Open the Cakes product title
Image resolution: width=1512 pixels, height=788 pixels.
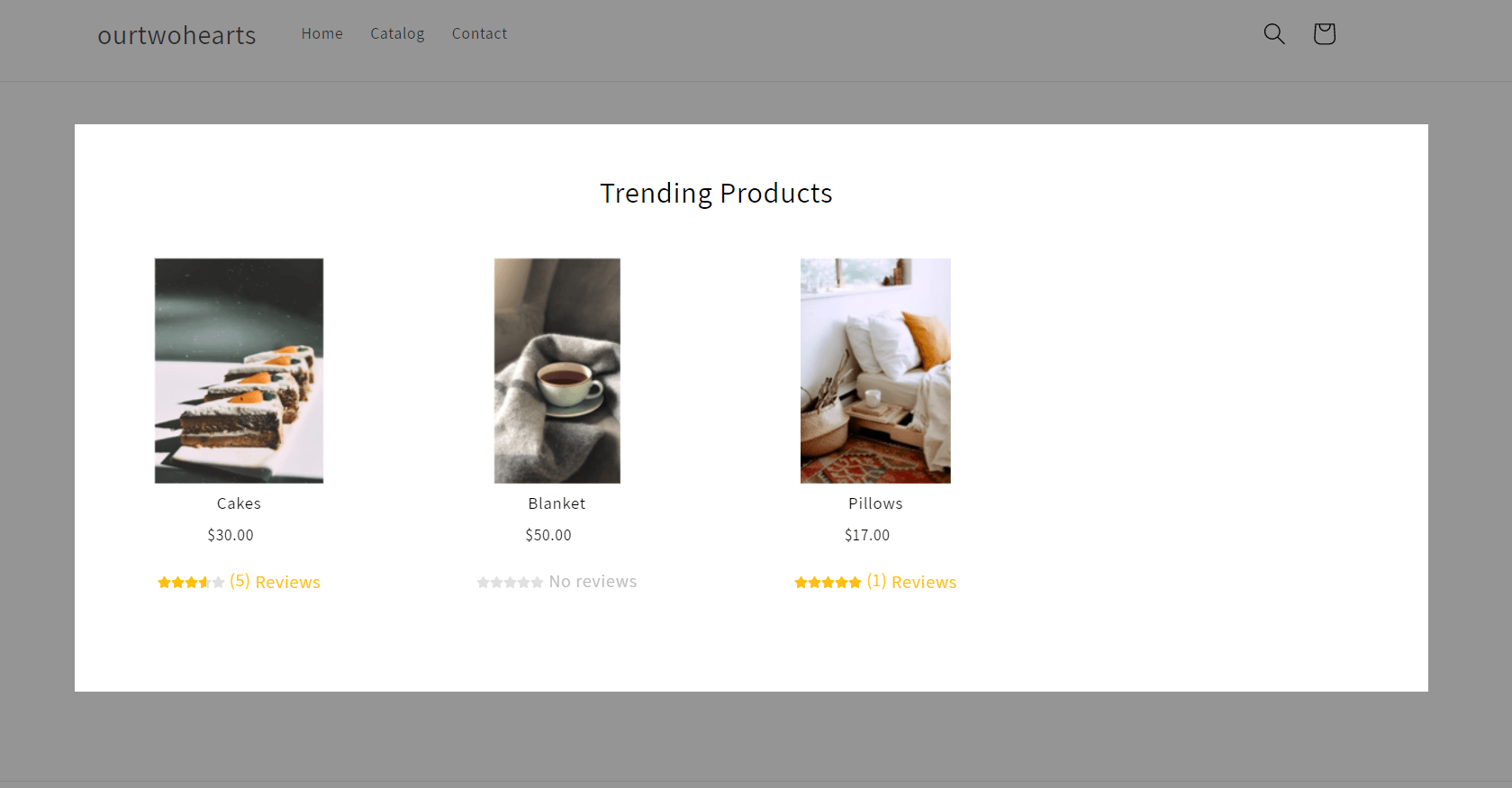(x=239, y=503)
